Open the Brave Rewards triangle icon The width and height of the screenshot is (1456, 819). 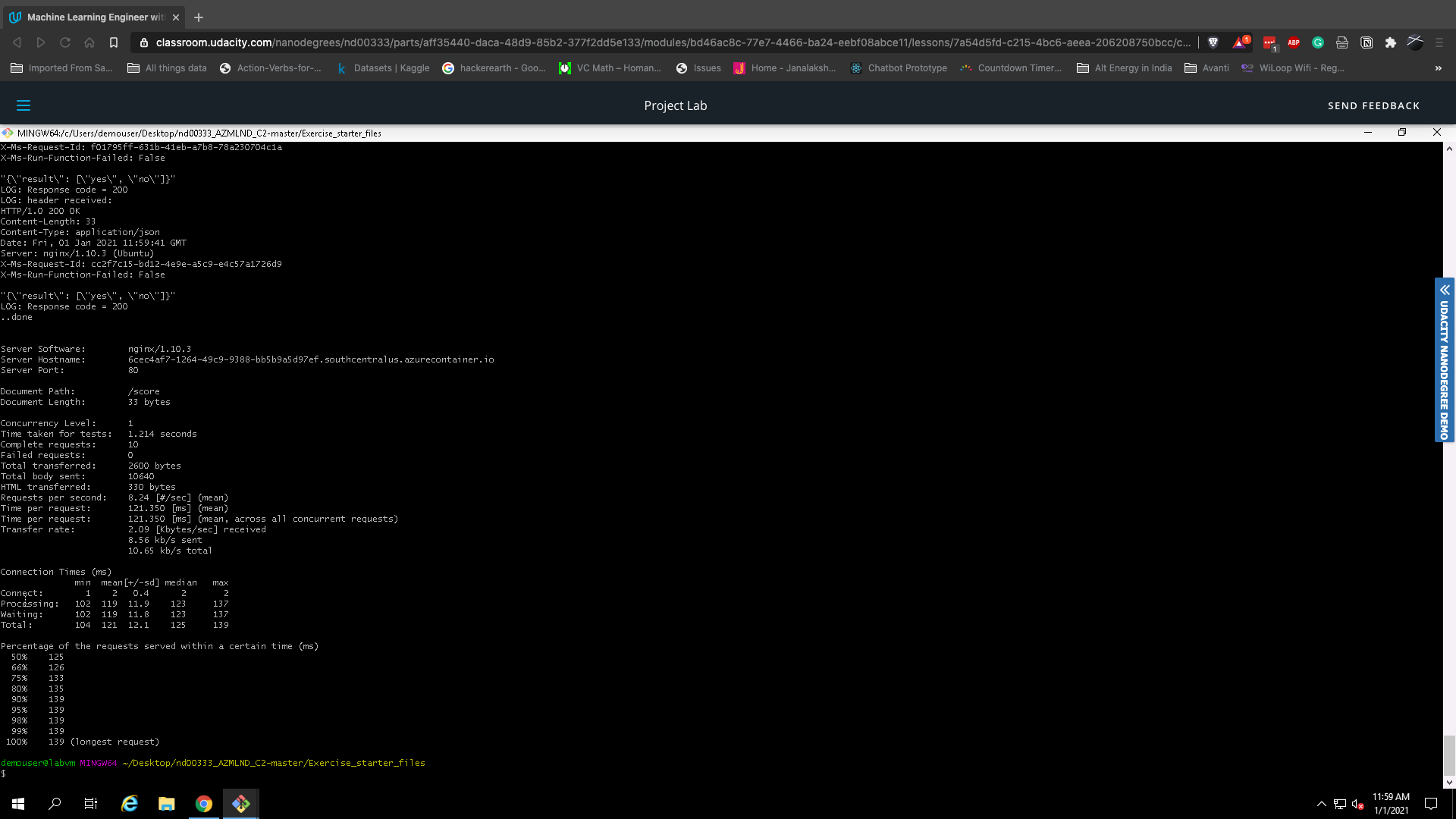[x=1239, y=42]
